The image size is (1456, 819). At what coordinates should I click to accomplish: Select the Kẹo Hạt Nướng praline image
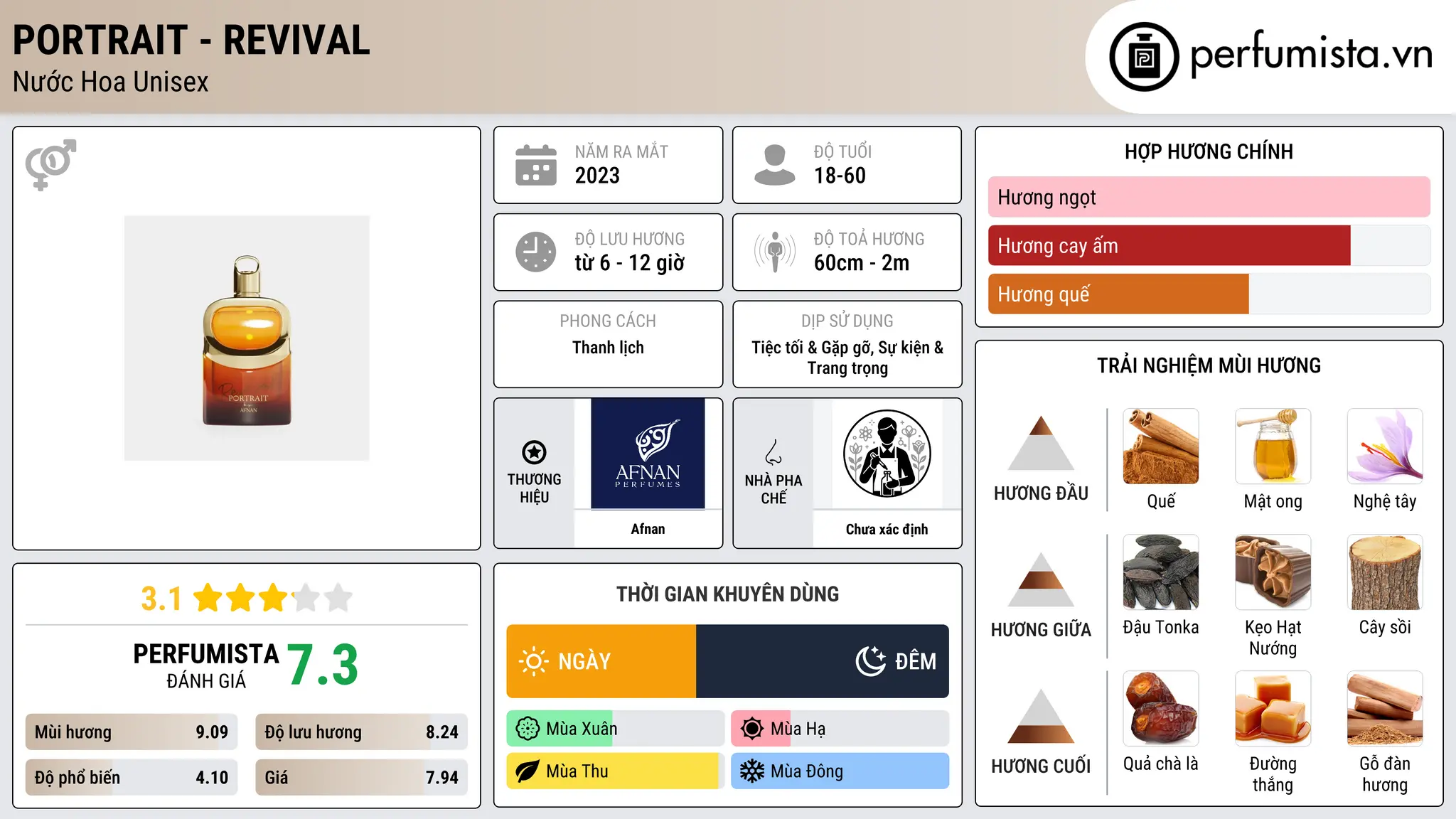[1273, 572]
